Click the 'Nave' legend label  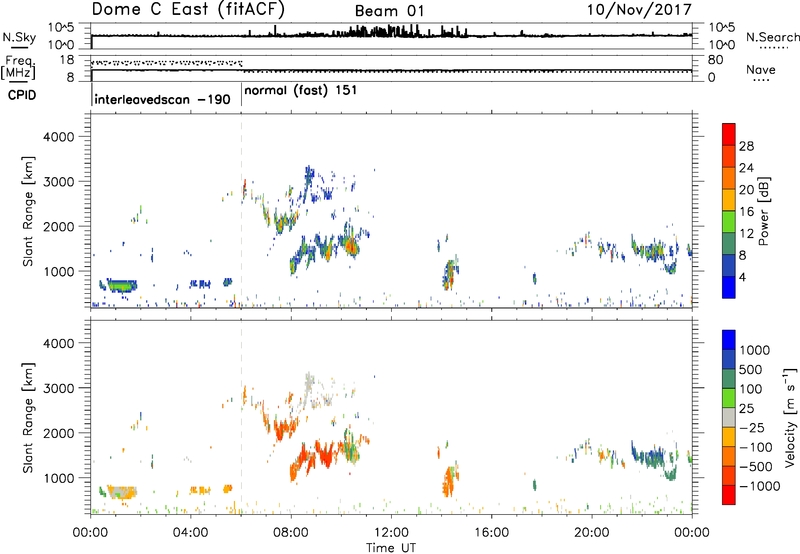tap(761, 69)
